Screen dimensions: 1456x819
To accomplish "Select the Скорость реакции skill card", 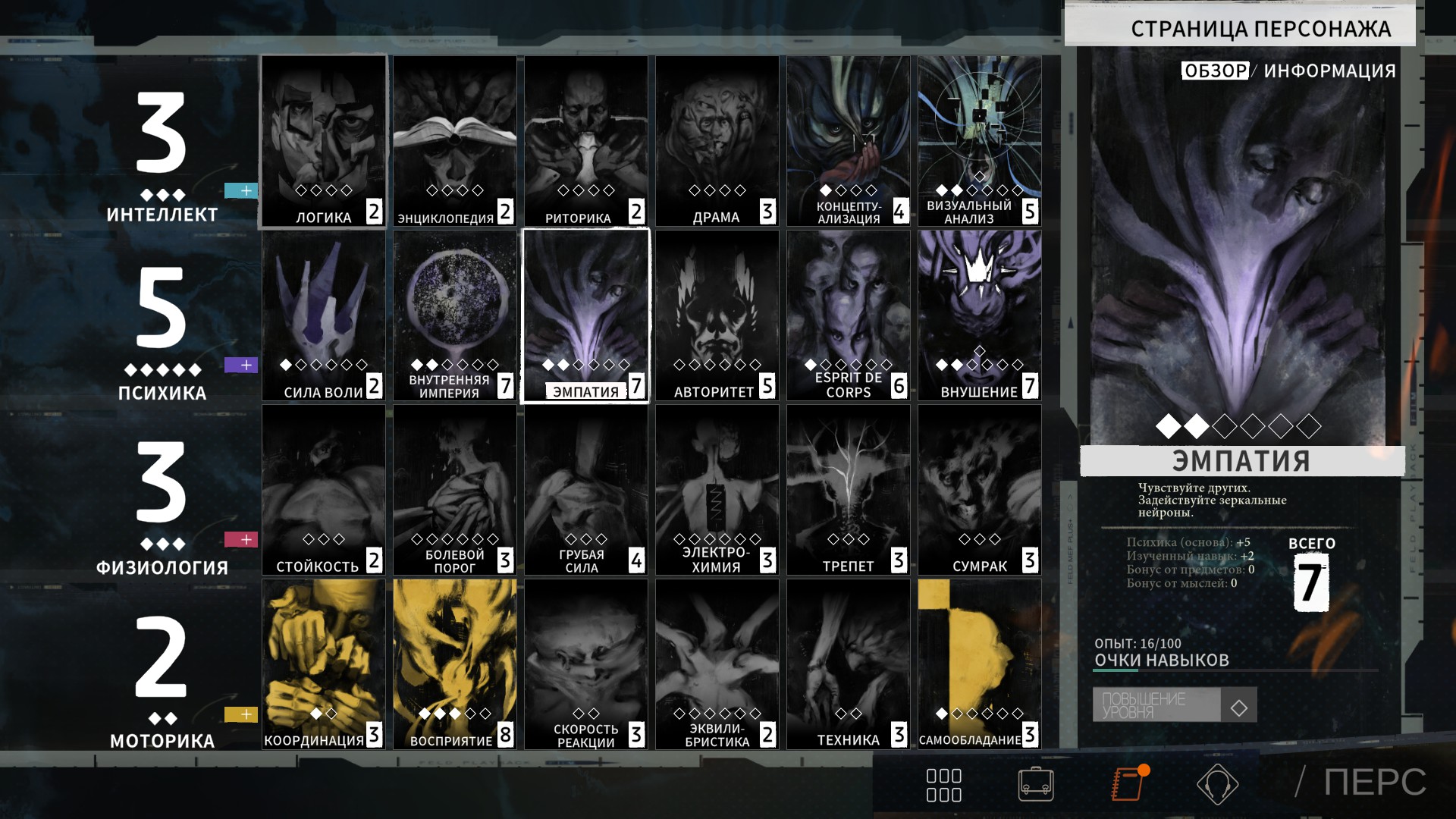I will coord(586,664).
